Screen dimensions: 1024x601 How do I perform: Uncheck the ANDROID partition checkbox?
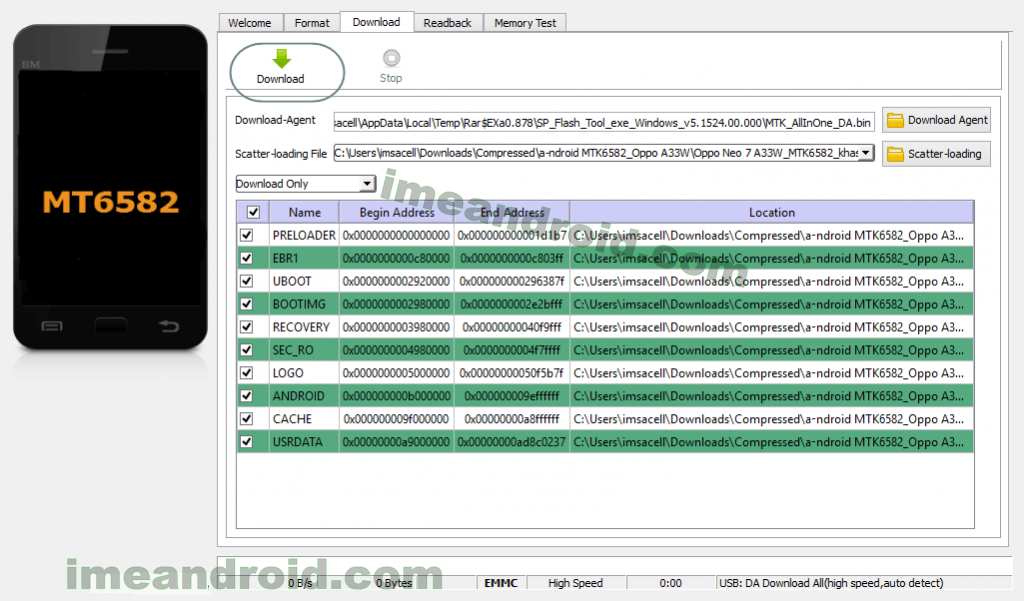(246, 396)
